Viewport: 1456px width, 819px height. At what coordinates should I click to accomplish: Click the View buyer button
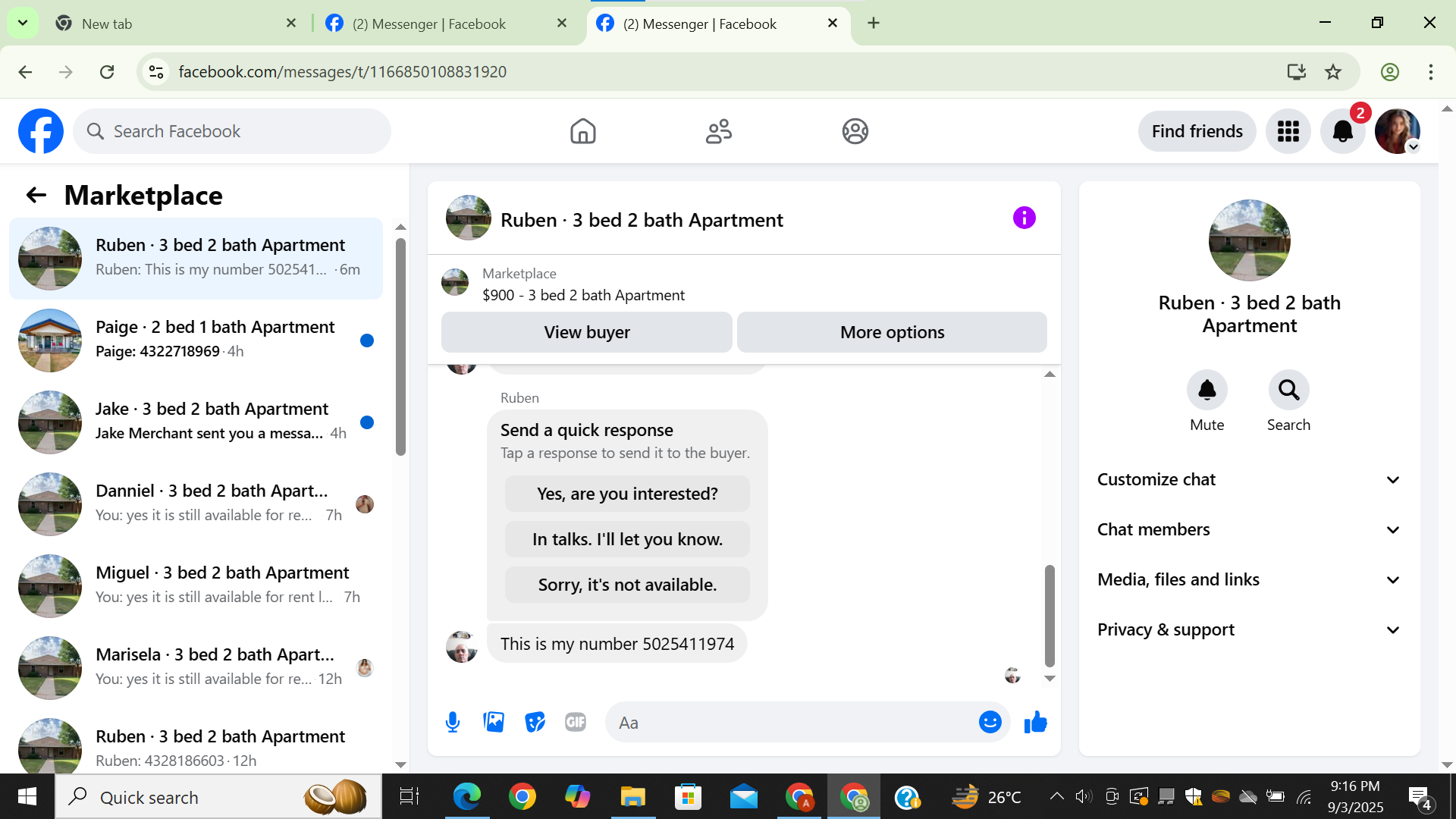[586, 332]
